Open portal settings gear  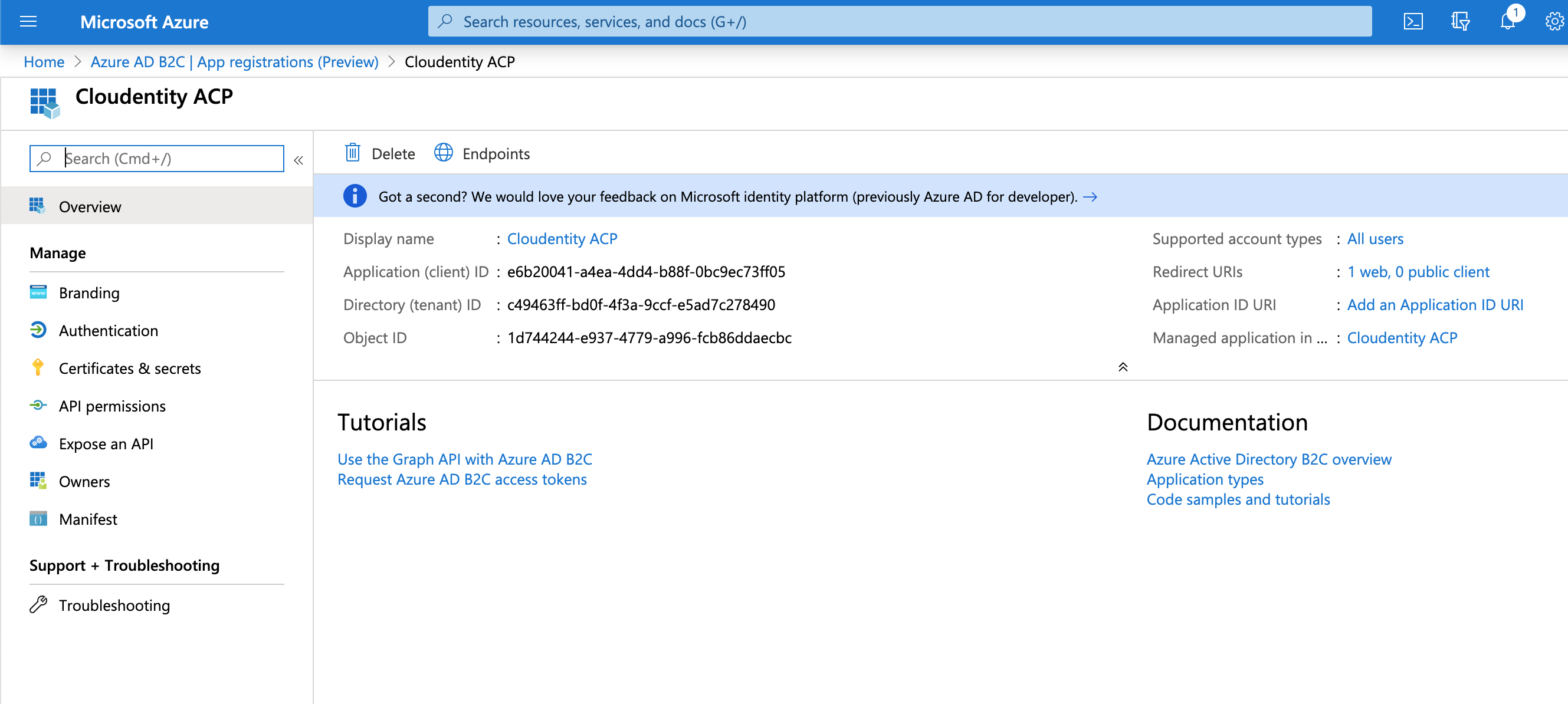coord(1554,22)
